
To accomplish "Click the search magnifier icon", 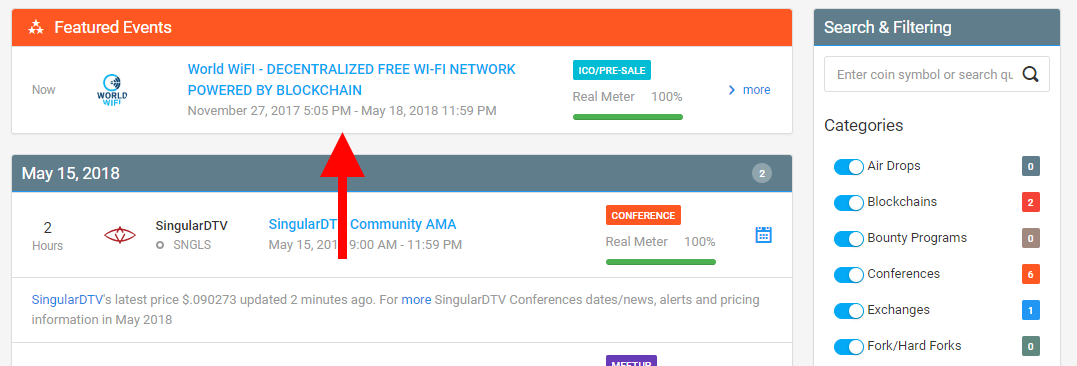I will [1030, 74].
